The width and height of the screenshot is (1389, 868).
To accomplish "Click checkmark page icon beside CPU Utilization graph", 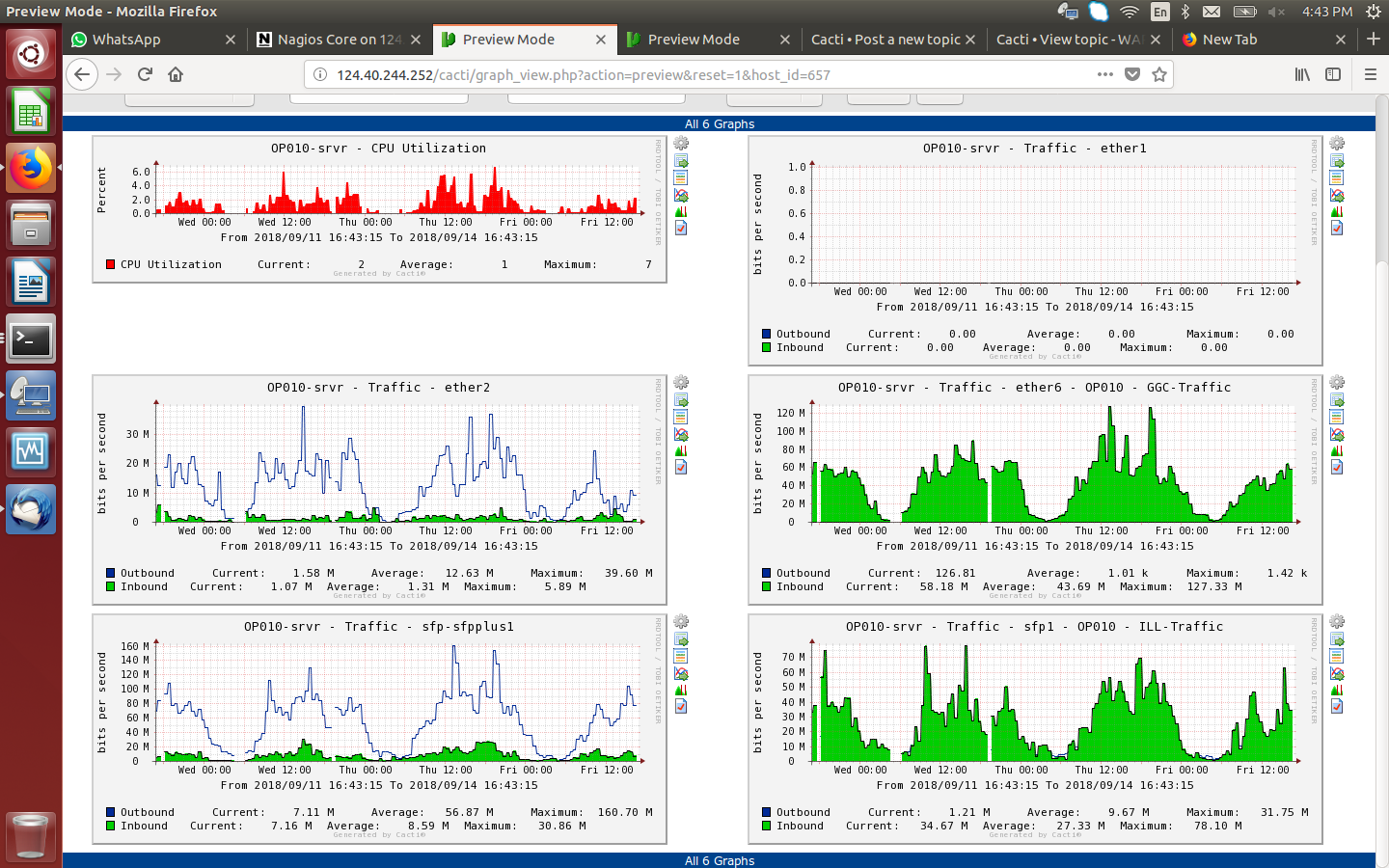I will click(681, 228).
